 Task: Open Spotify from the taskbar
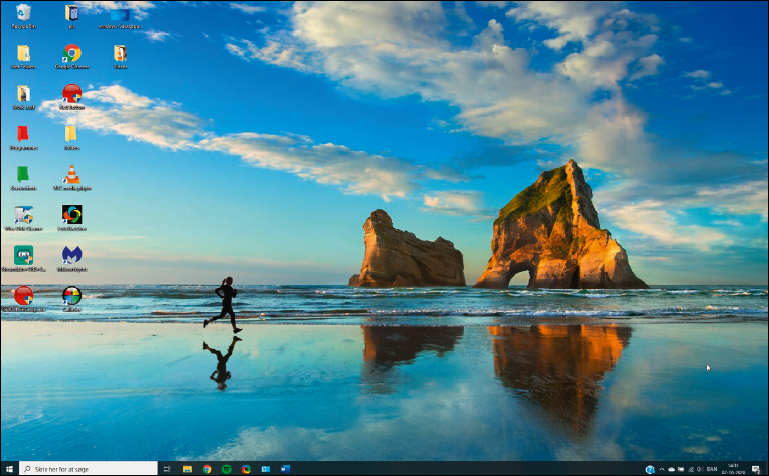point(227,468)
